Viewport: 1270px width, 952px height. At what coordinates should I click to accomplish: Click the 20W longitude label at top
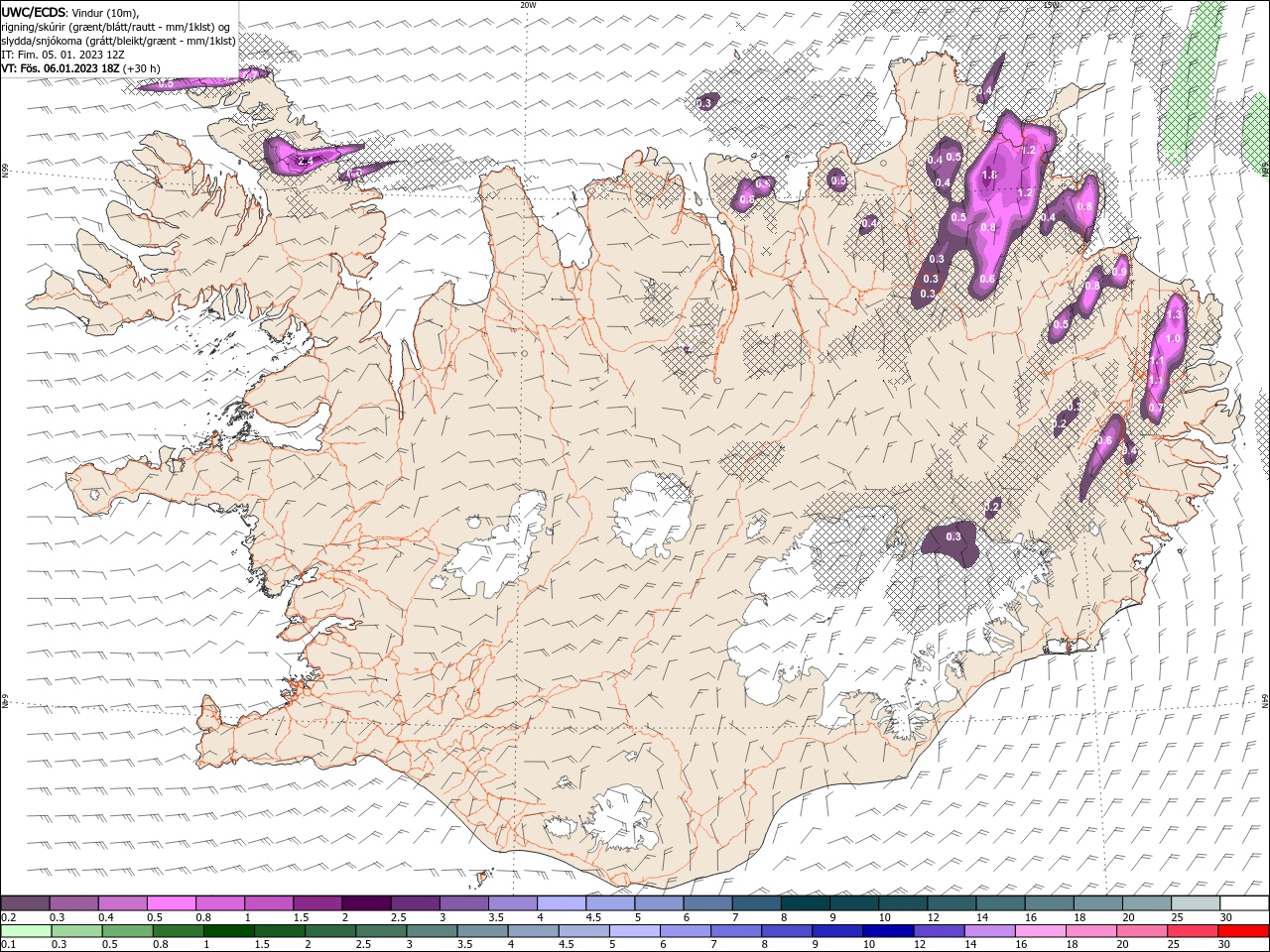(528, 5)
